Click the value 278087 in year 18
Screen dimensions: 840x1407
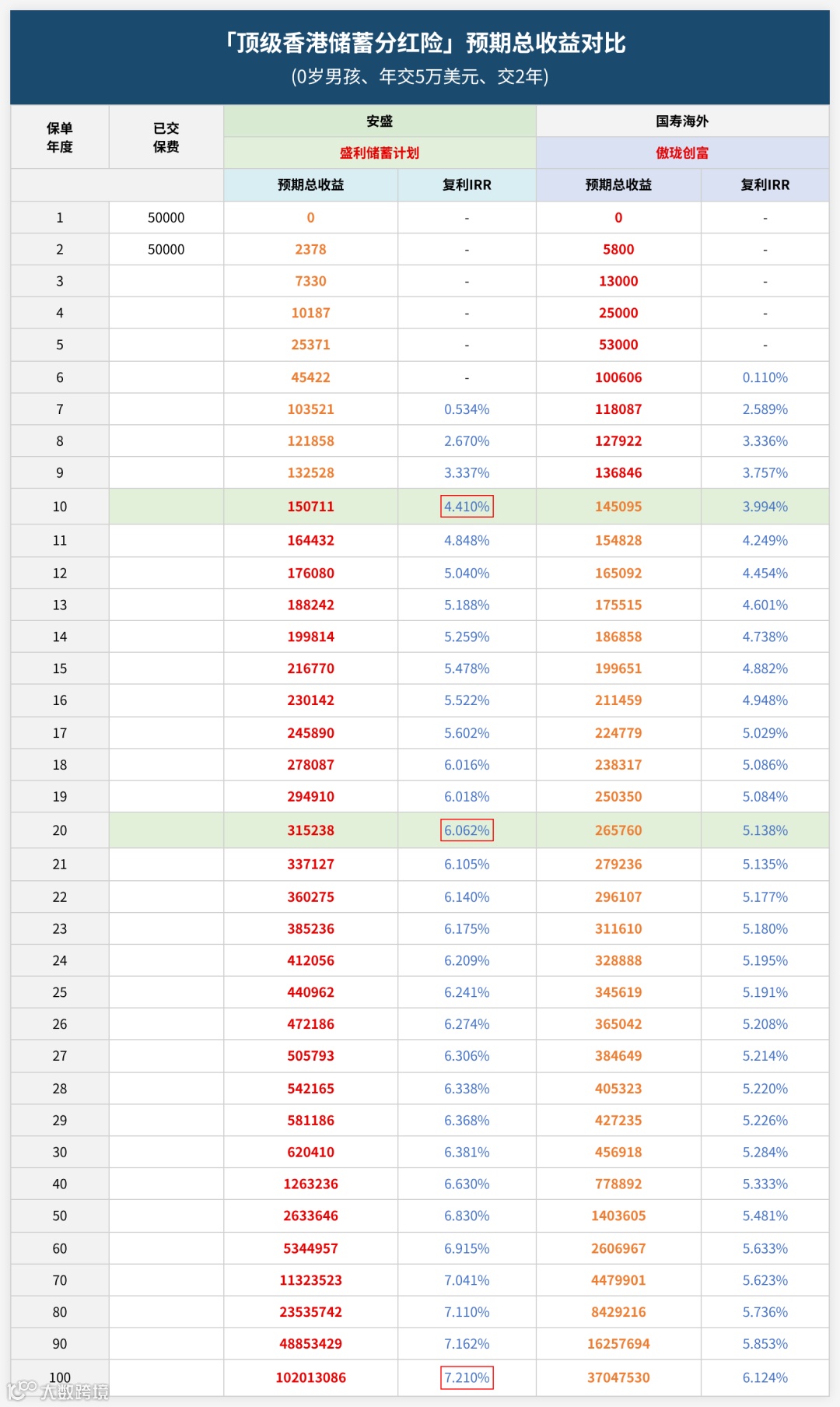point(310,767)
